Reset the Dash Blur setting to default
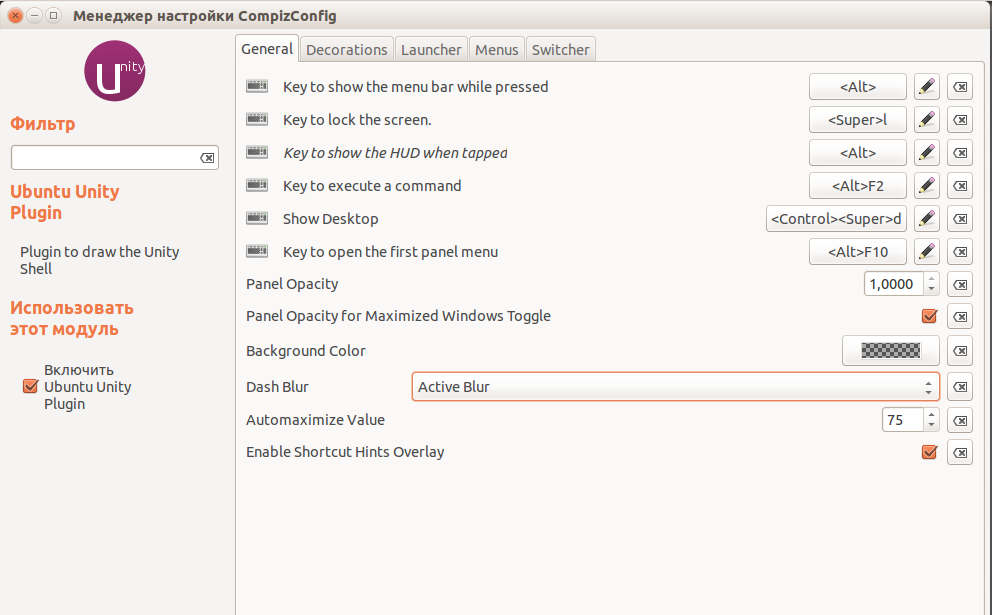Image resolution: width=992 pixels, height=615 pixels. coord(960,387)
